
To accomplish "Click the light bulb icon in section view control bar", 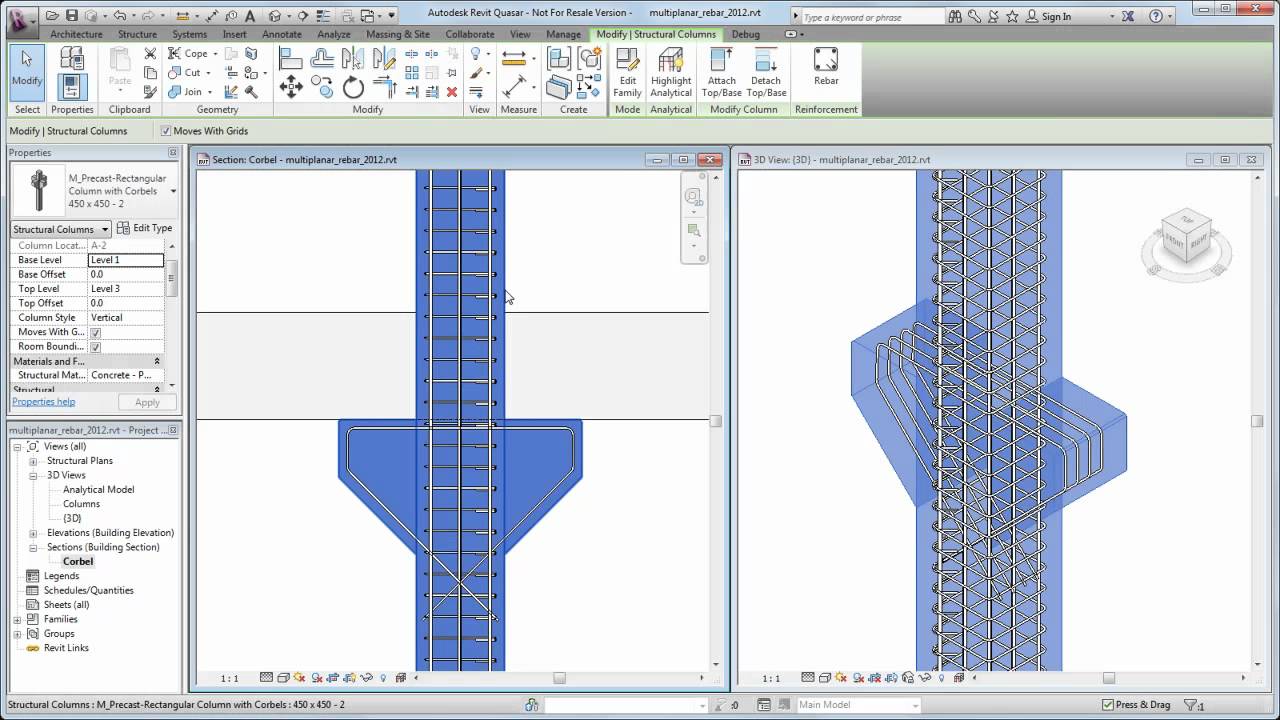I will tap(383, 678).
